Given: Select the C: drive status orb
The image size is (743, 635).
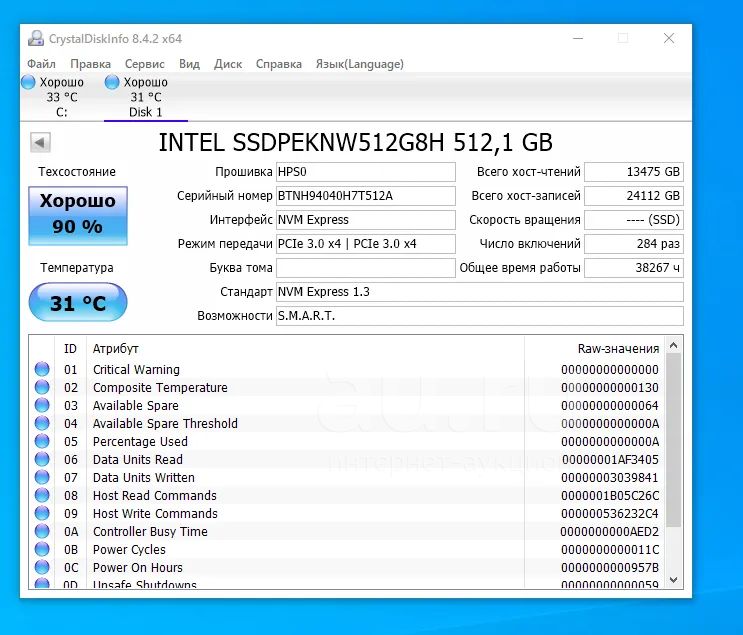Looking at the screenshot, I should point(28,82).
